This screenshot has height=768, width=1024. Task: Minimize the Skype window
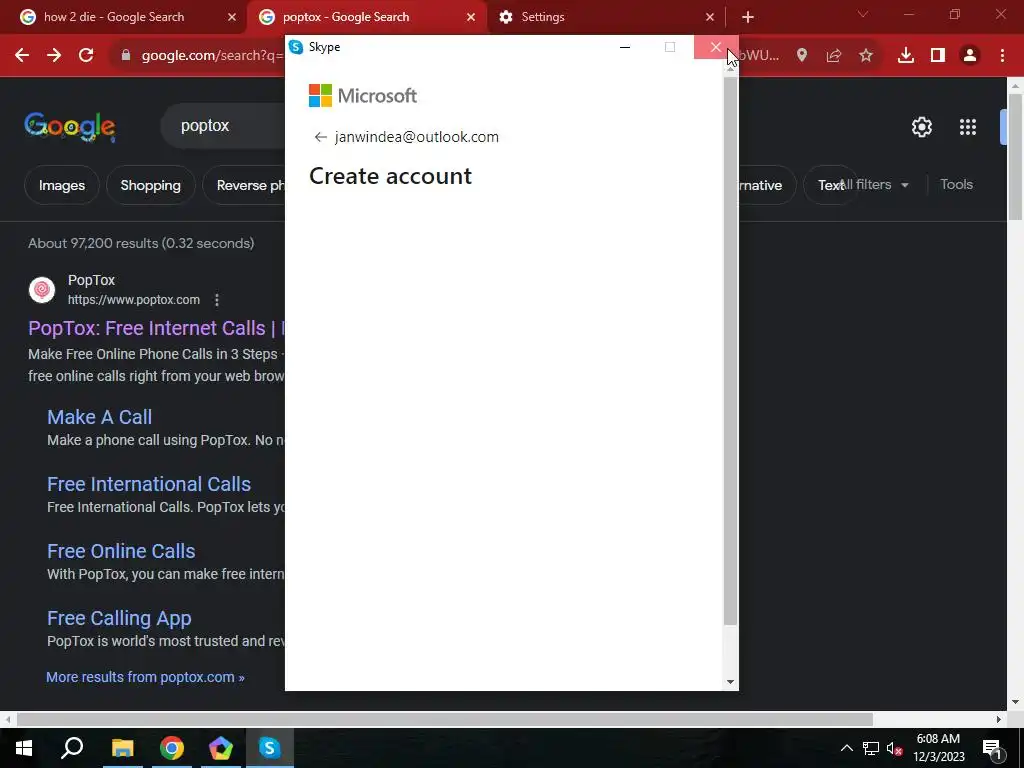(x=625, y=47)
